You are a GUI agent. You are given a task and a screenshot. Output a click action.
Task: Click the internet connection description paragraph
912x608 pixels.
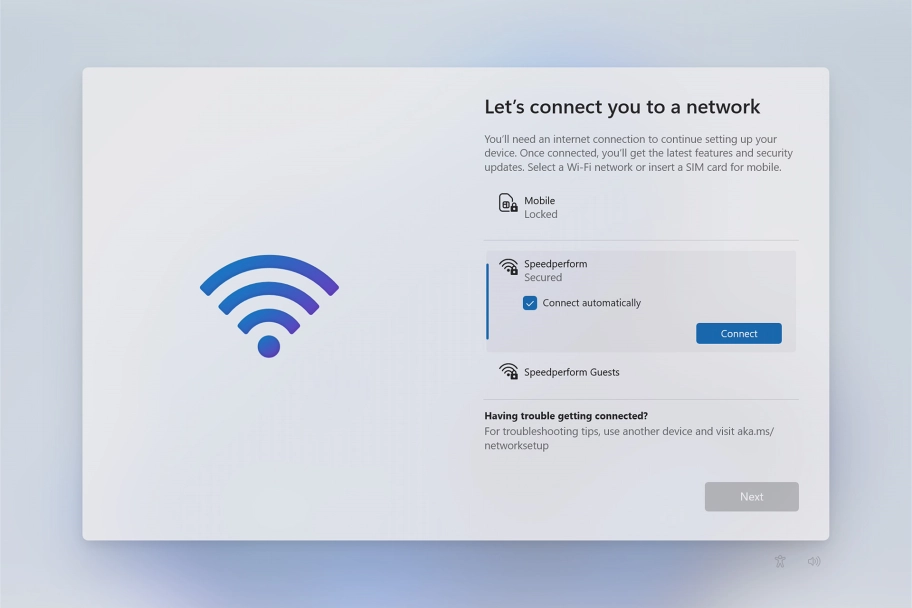pos(639,153)
